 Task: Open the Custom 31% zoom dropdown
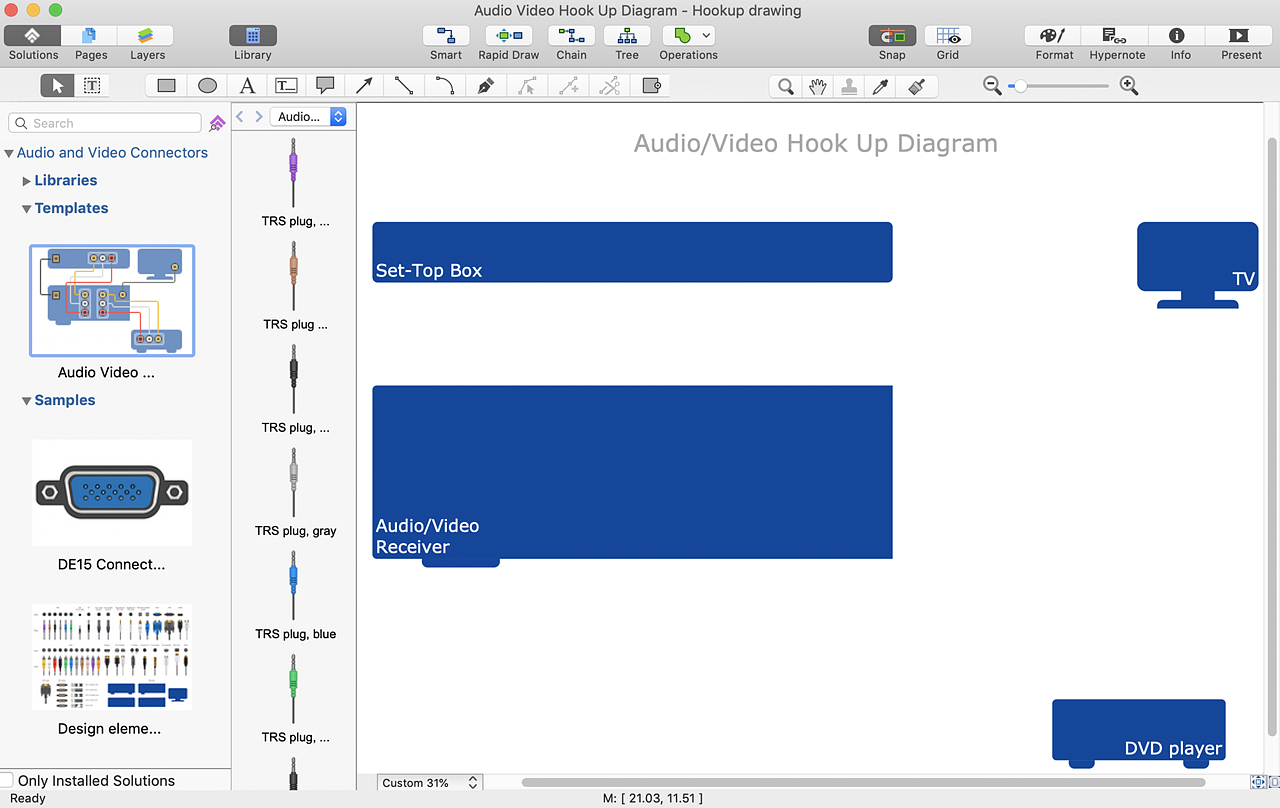(x=430, y=783)
